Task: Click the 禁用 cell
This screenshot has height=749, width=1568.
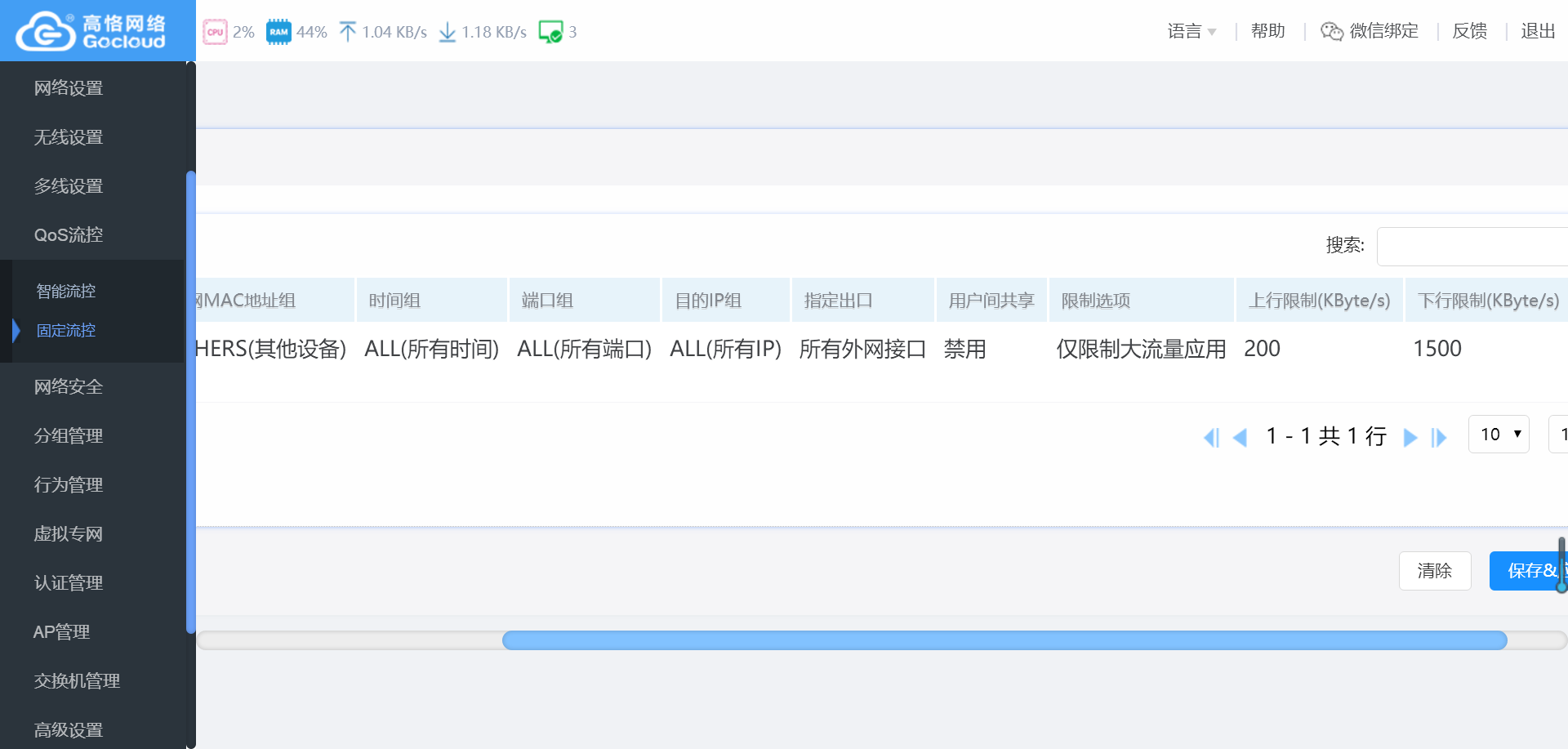Action: (x=965, y=349)
